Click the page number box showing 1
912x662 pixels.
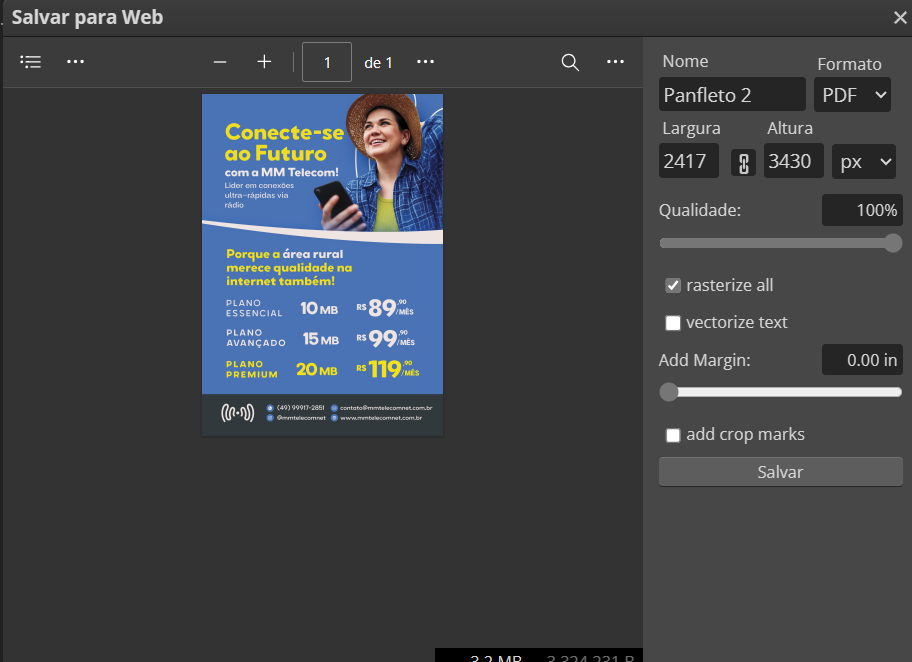click(325, 61)
